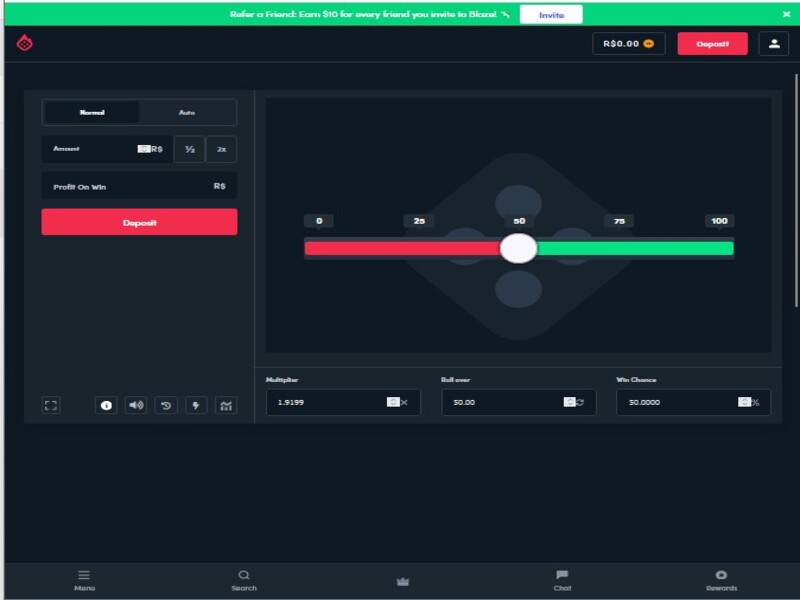Click the Invite button in banner
The width and height of the screenshot is (800, 600).
click(x=551, y=15)
